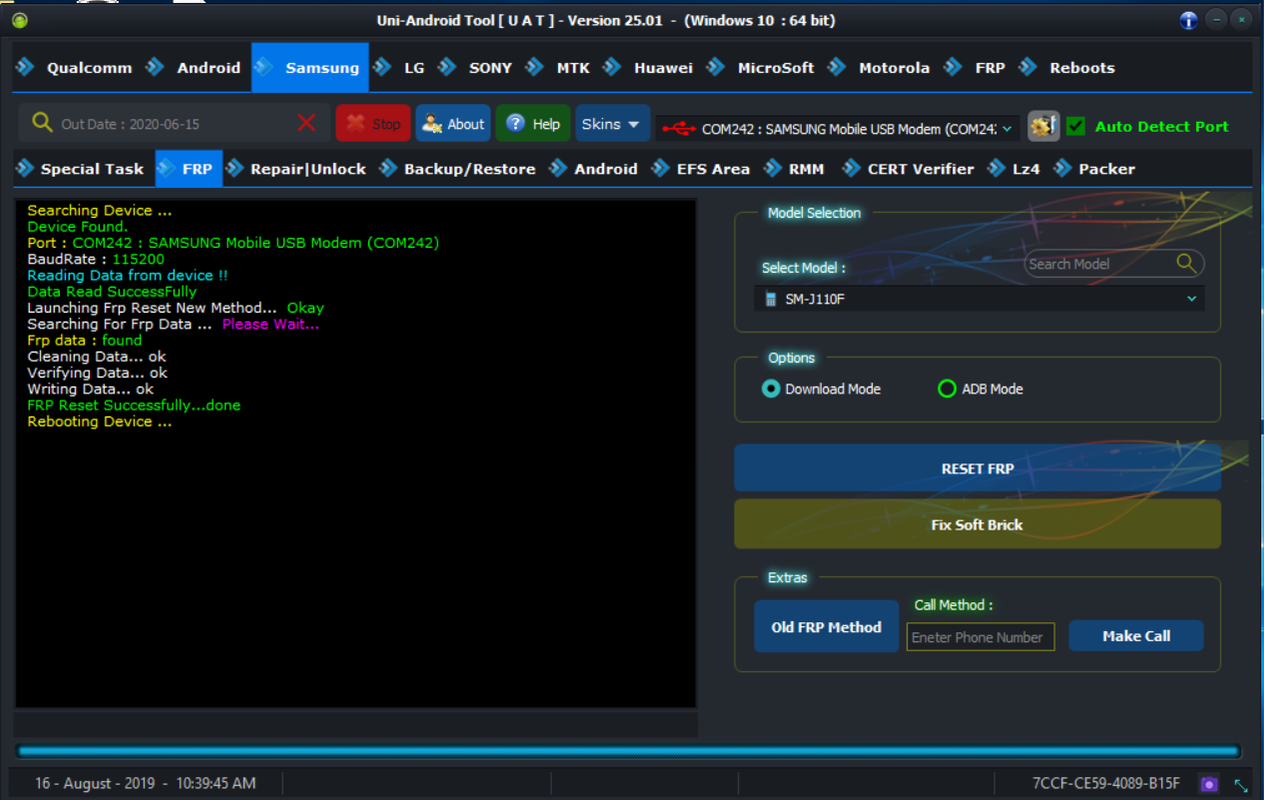Select the ADB Mode radio option

[980, 389]
